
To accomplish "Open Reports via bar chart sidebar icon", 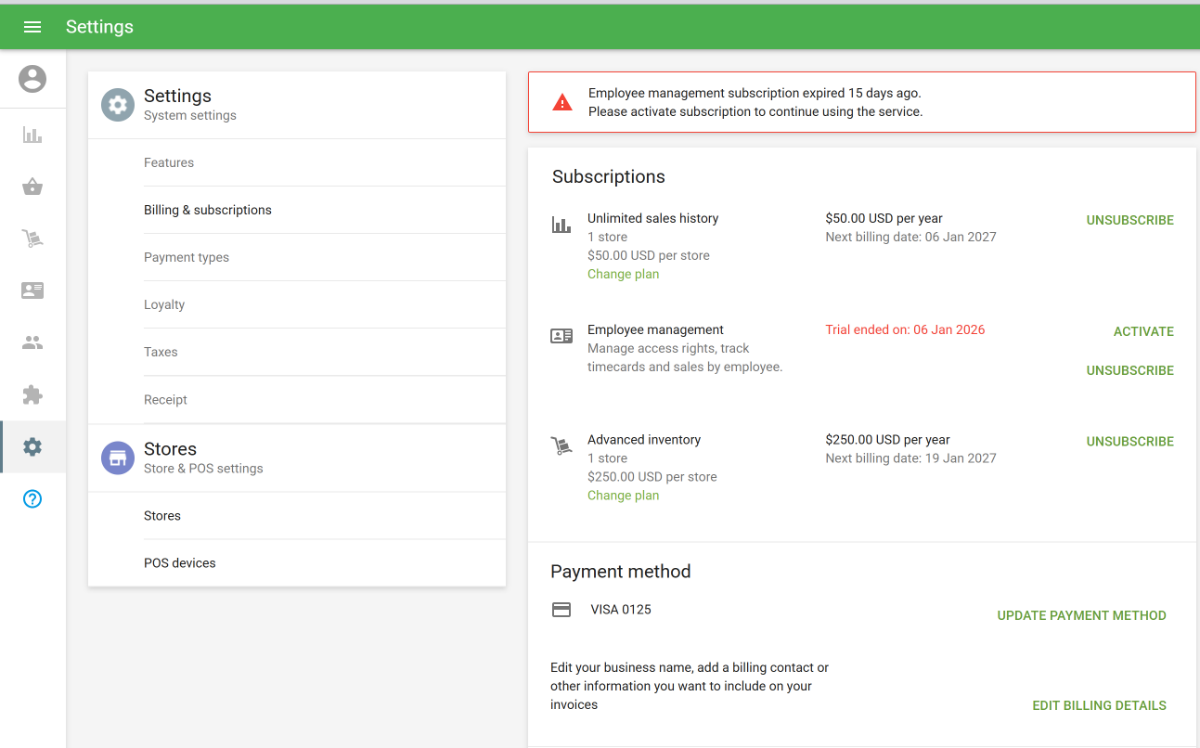I will 32,135.
